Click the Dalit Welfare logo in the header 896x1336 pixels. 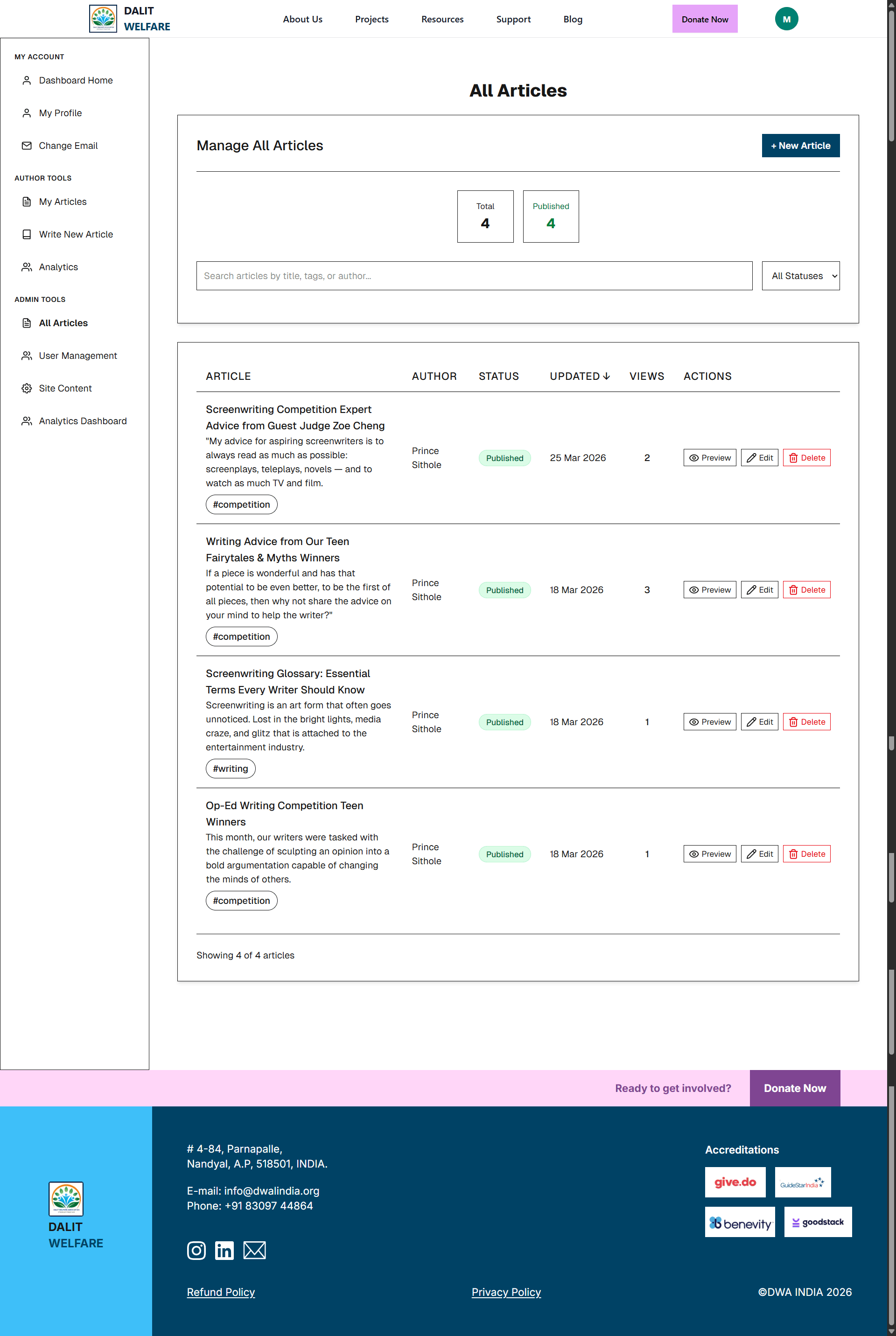point(103,18)
